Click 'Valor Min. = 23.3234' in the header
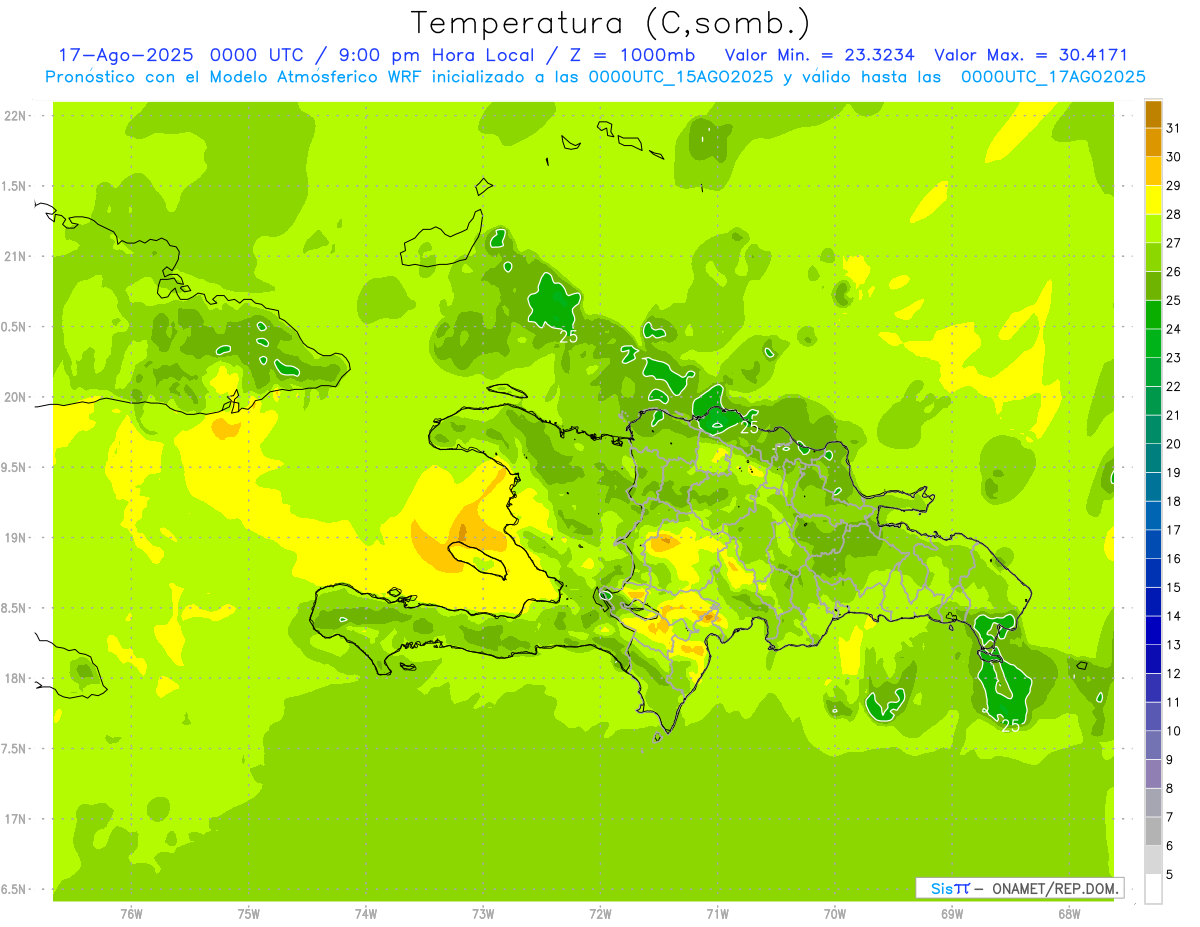The height and width of the screenshot is (927, 1200). coord(820,55)
